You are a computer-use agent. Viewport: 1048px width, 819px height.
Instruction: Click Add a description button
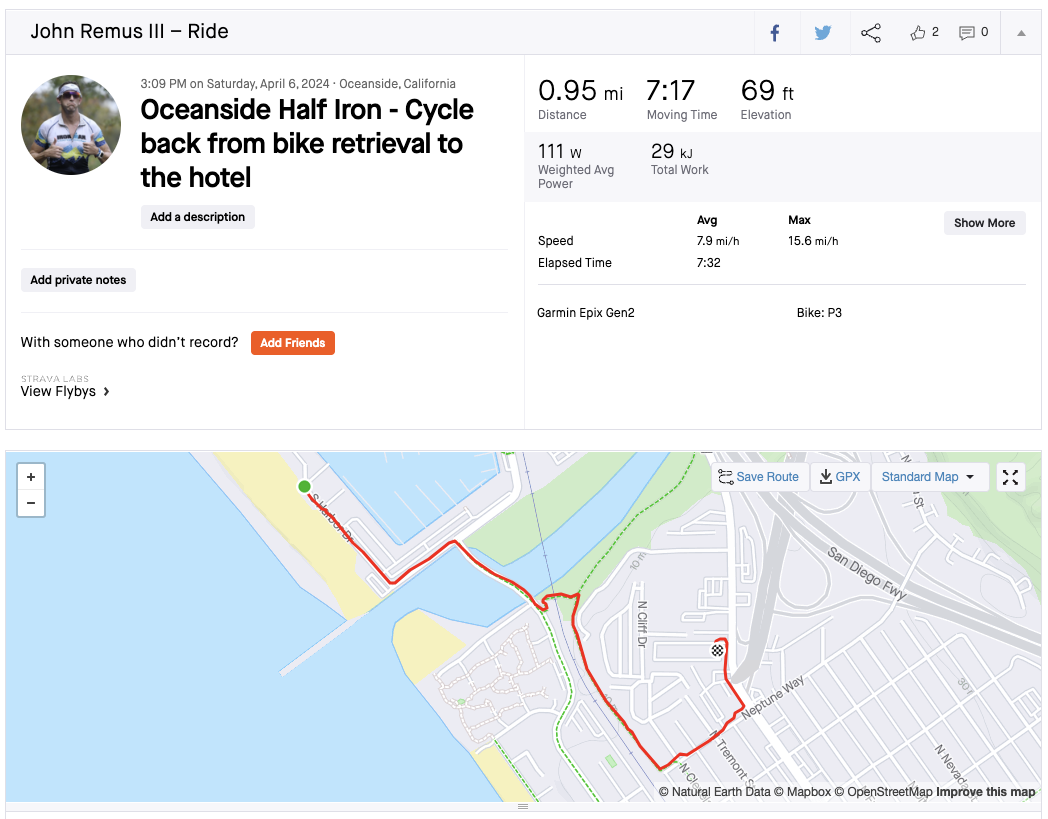click(198, 217)
